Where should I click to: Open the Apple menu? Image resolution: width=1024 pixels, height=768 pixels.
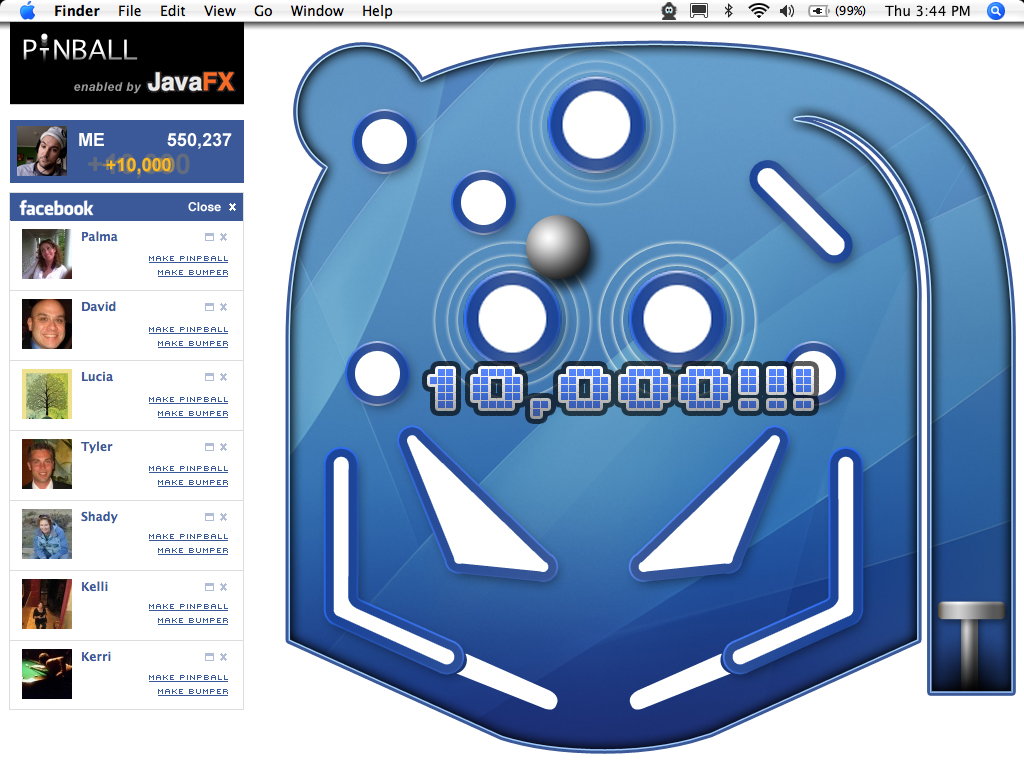pyautogui.click(x=27, y=11)
